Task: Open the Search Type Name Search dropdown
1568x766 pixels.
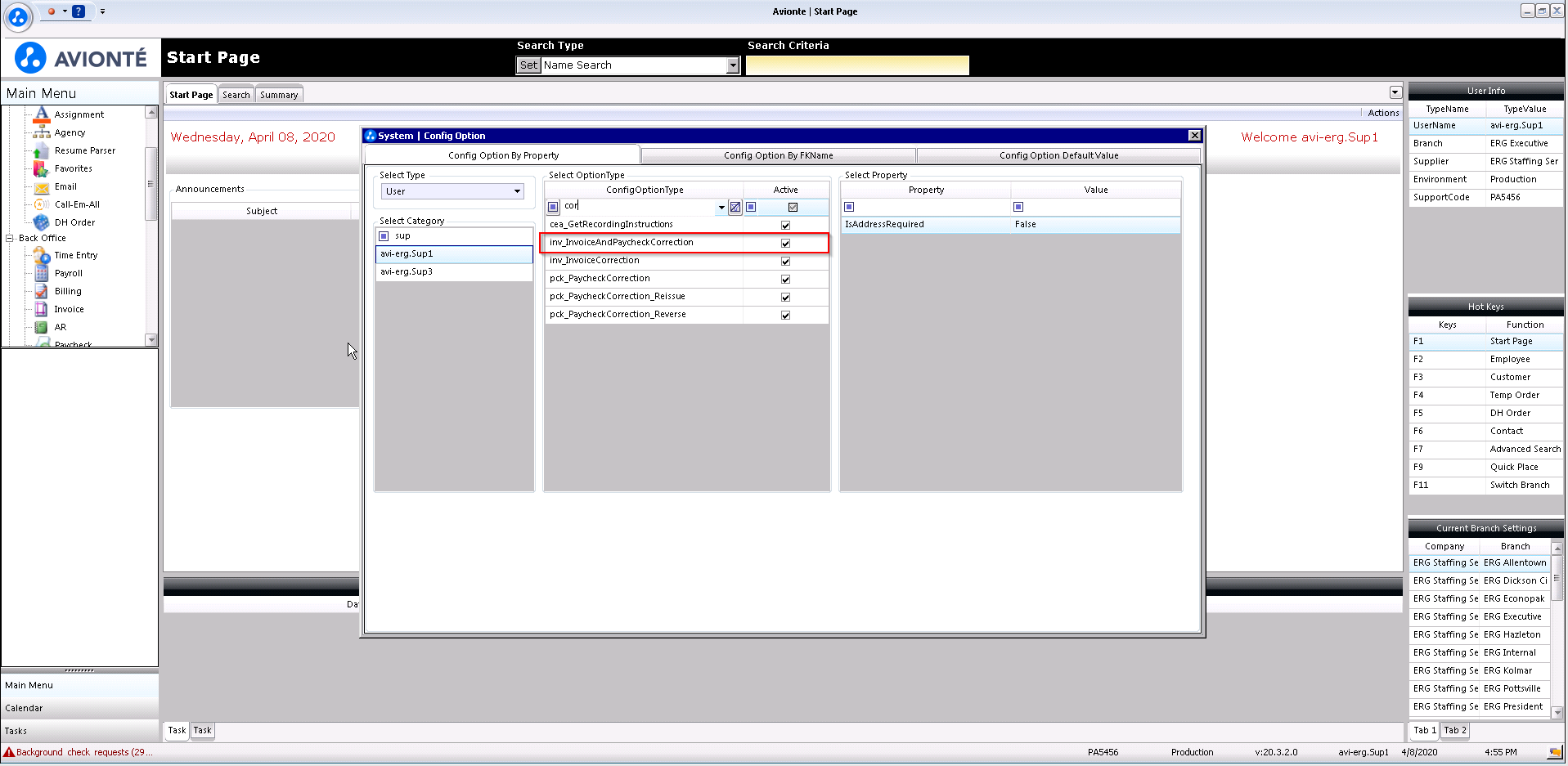Action: [733, 65]
